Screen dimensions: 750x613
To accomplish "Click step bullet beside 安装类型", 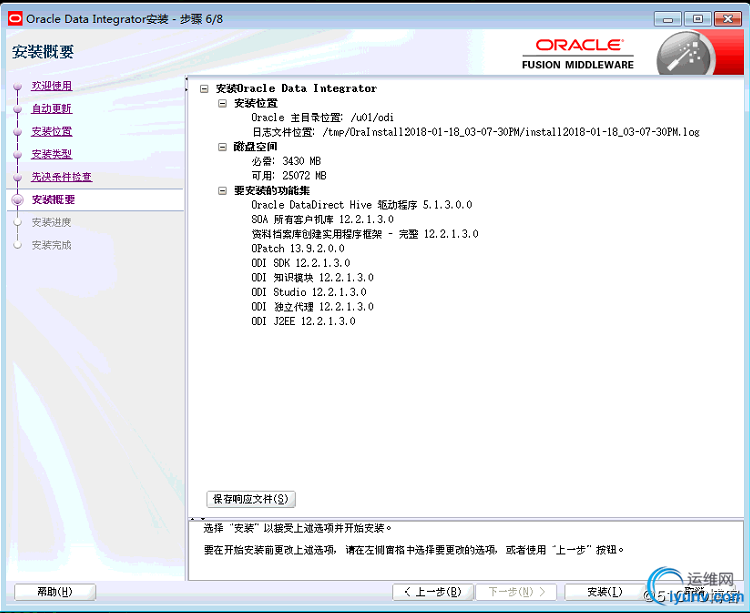I will (18, 155).
